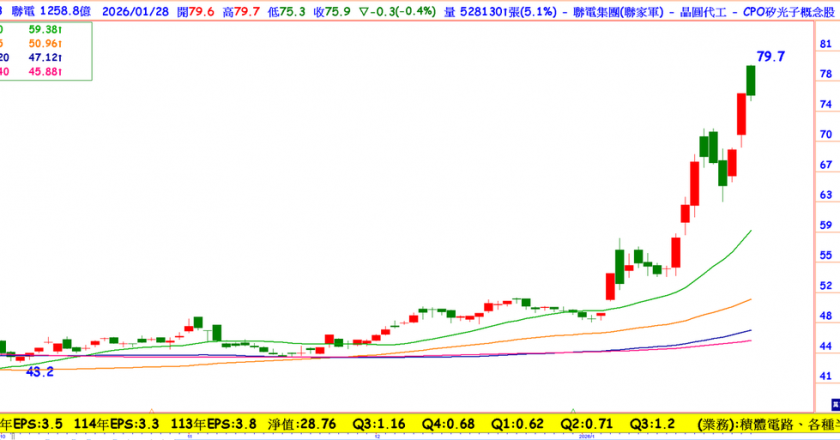Click the 67 price axis label
Viewport: 840px width, 440px height.
click(826, 165)
